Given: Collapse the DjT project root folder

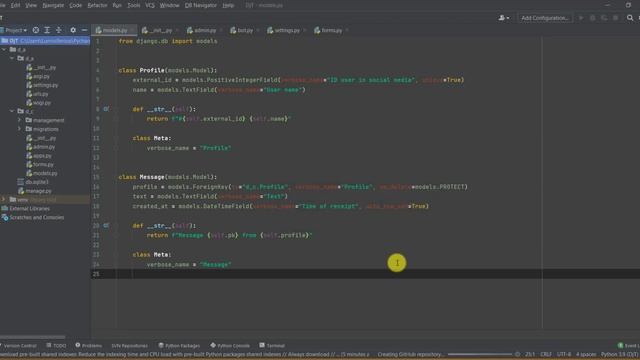Looking at the screenshot, I should [x=44, y=41].
